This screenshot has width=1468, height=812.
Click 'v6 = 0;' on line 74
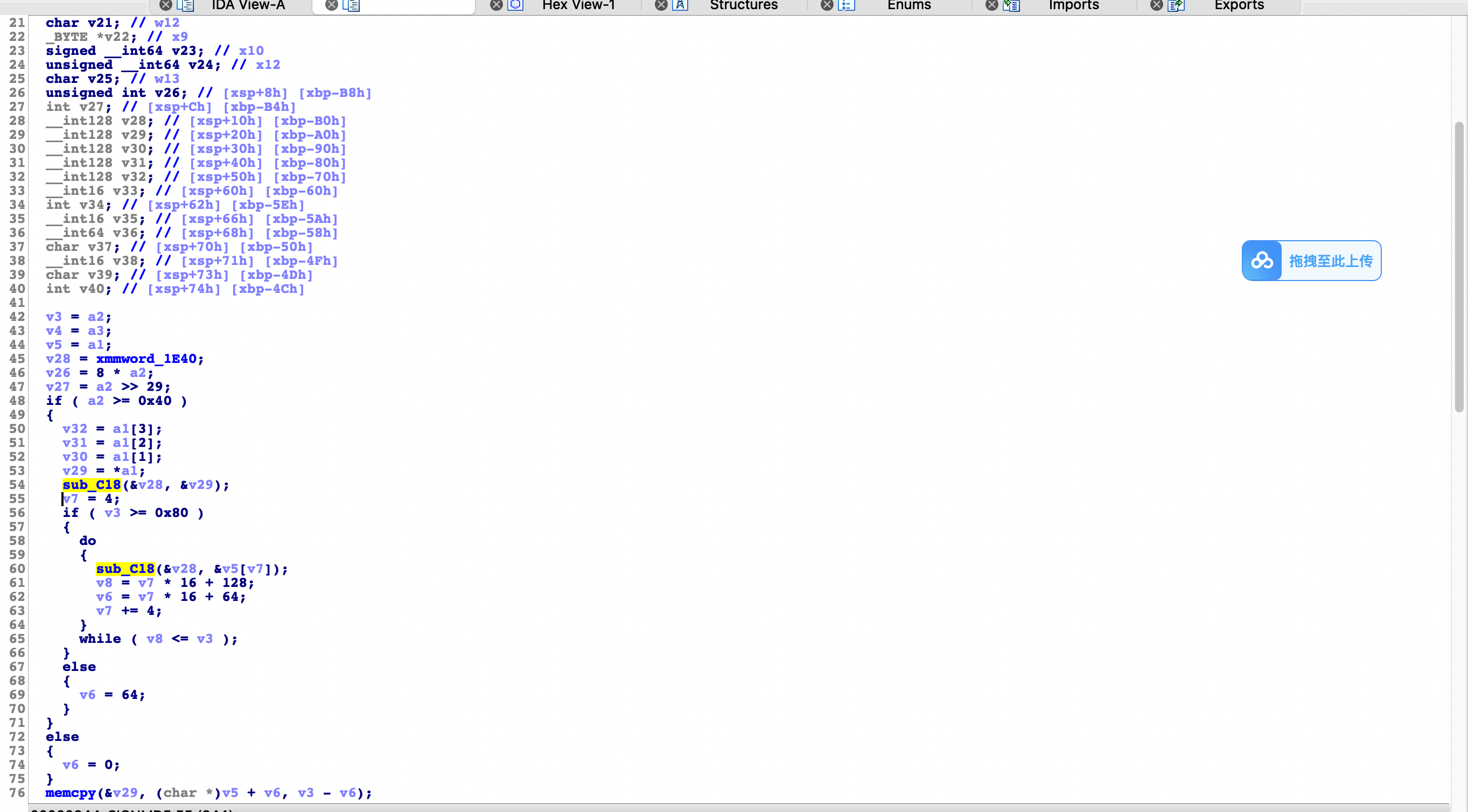pos(91,765)
